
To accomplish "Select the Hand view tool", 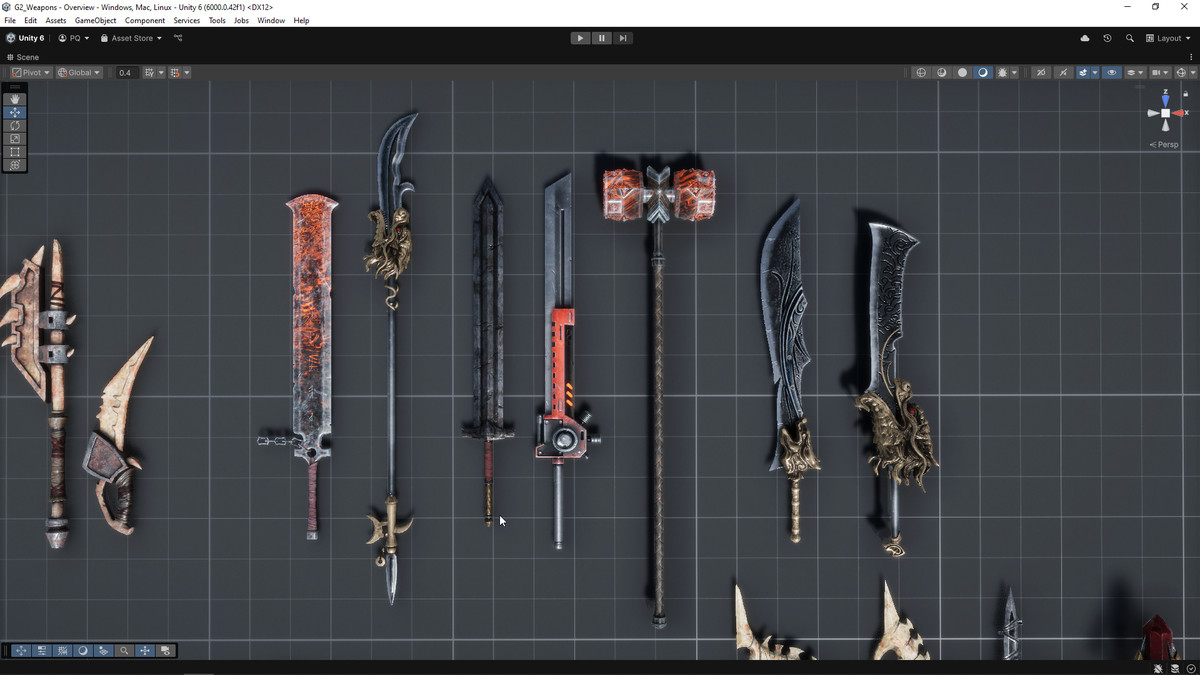I will pyautogui.click(x=15, y=99).
